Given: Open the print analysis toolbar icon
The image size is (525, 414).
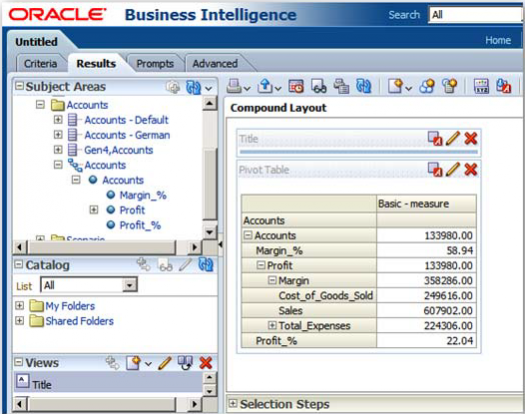Looking at the screenshot, I should click(x=234, y=86).
